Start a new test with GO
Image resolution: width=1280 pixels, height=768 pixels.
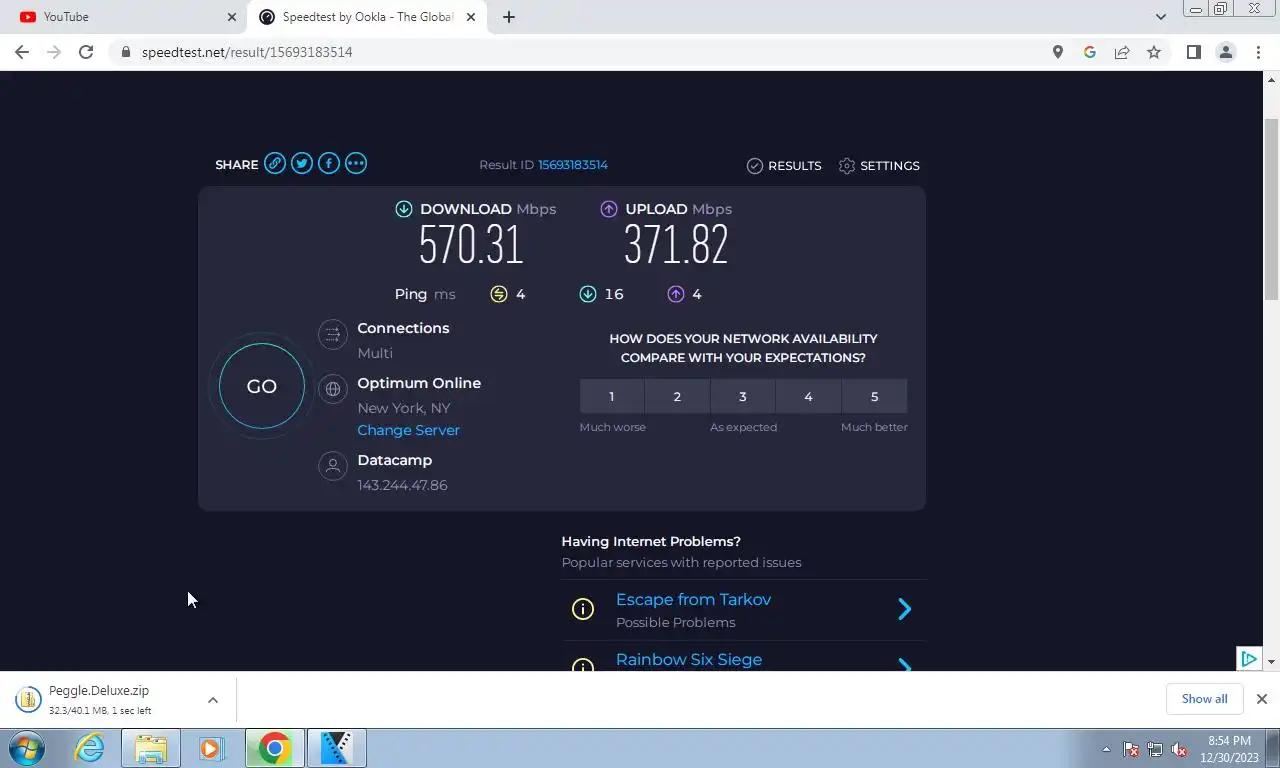(x=262, y=386)
